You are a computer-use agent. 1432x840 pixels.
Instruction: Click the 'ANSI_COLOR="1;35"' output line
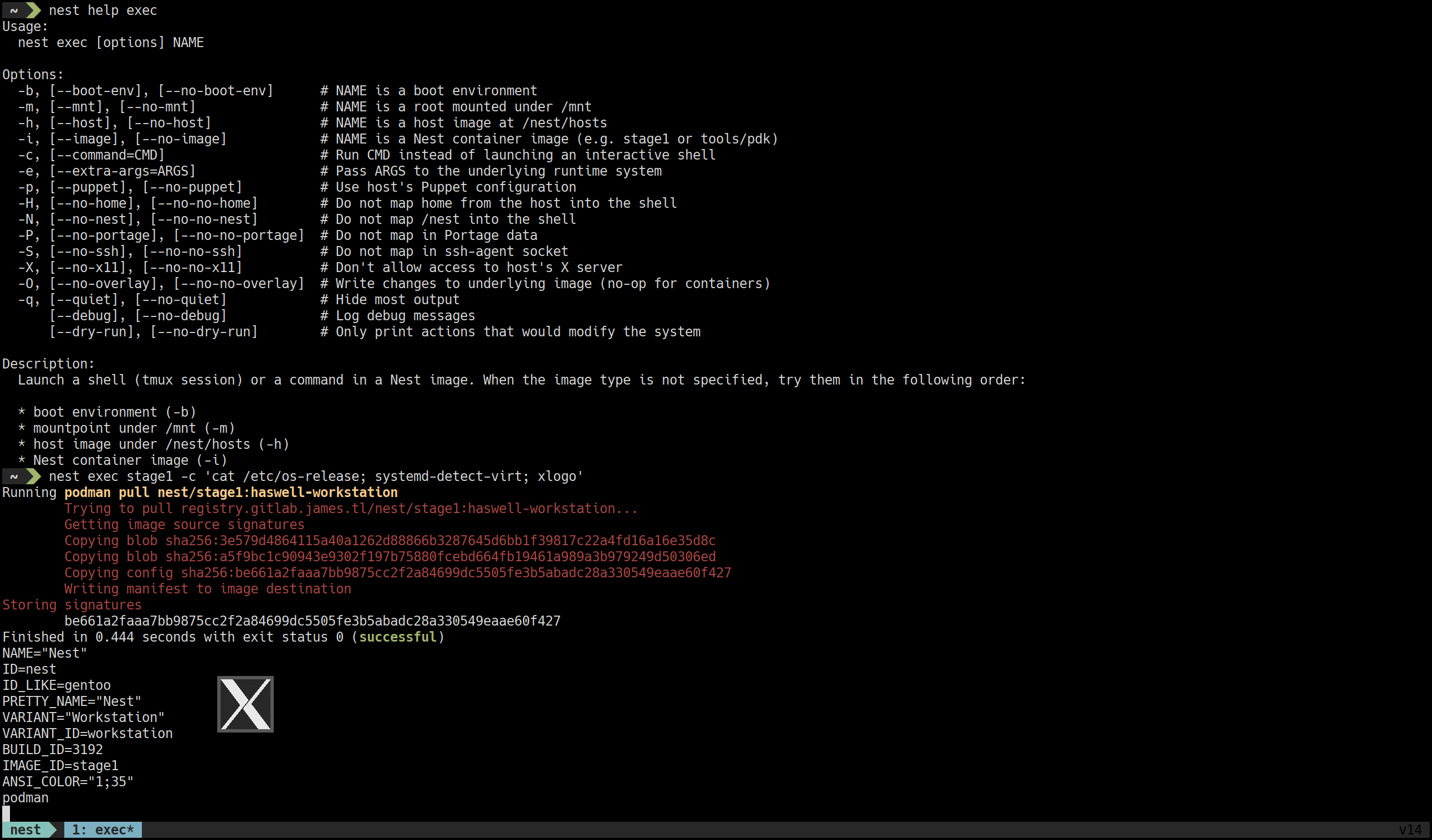tap(68, 781)
